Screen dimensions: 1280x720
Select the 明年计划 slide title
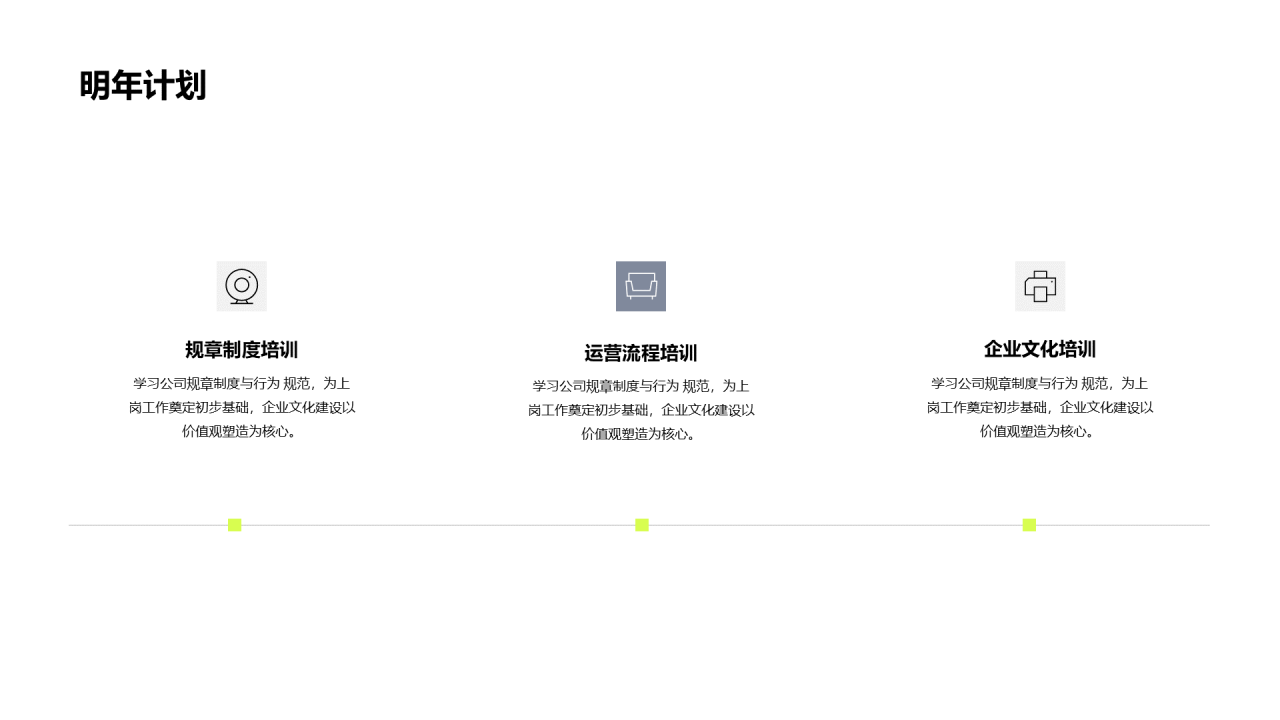pos(143,86)
